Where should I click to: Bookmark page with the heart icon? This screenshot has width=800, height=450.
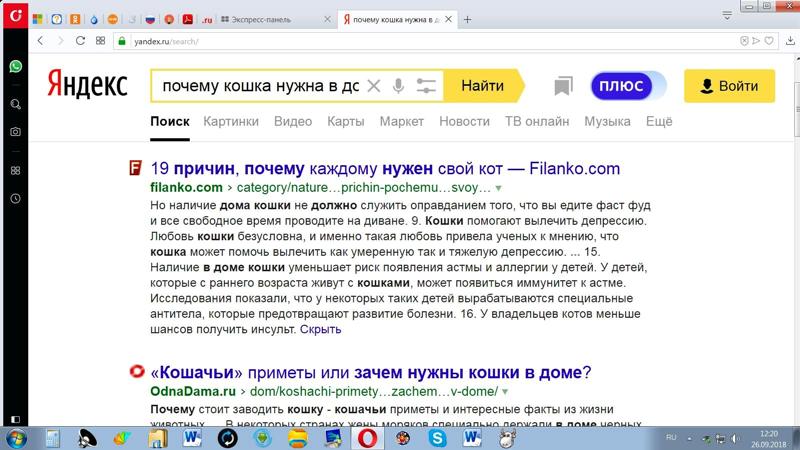769,41
